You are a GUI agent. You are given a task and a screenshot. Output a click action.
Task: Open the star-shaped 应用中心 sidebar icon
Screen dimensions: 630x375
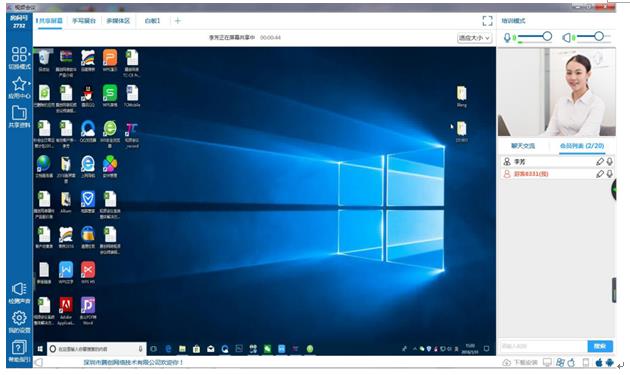pyautogui.click(x=19, y=84)
